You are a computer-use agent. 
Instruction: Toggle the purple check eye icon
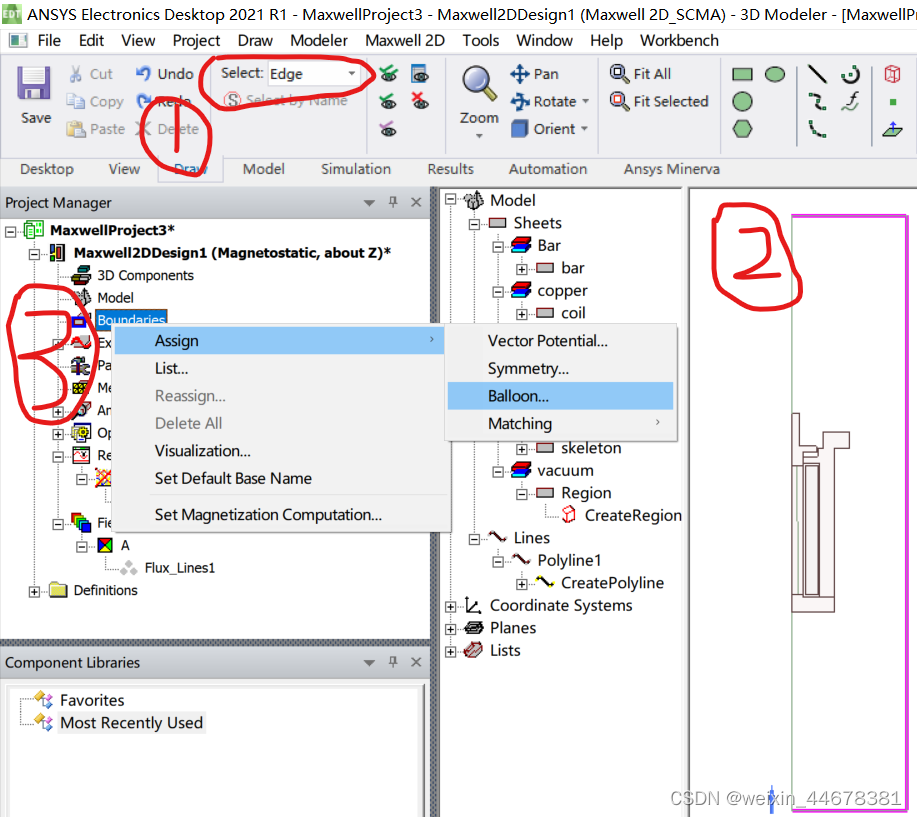[388, 129]
